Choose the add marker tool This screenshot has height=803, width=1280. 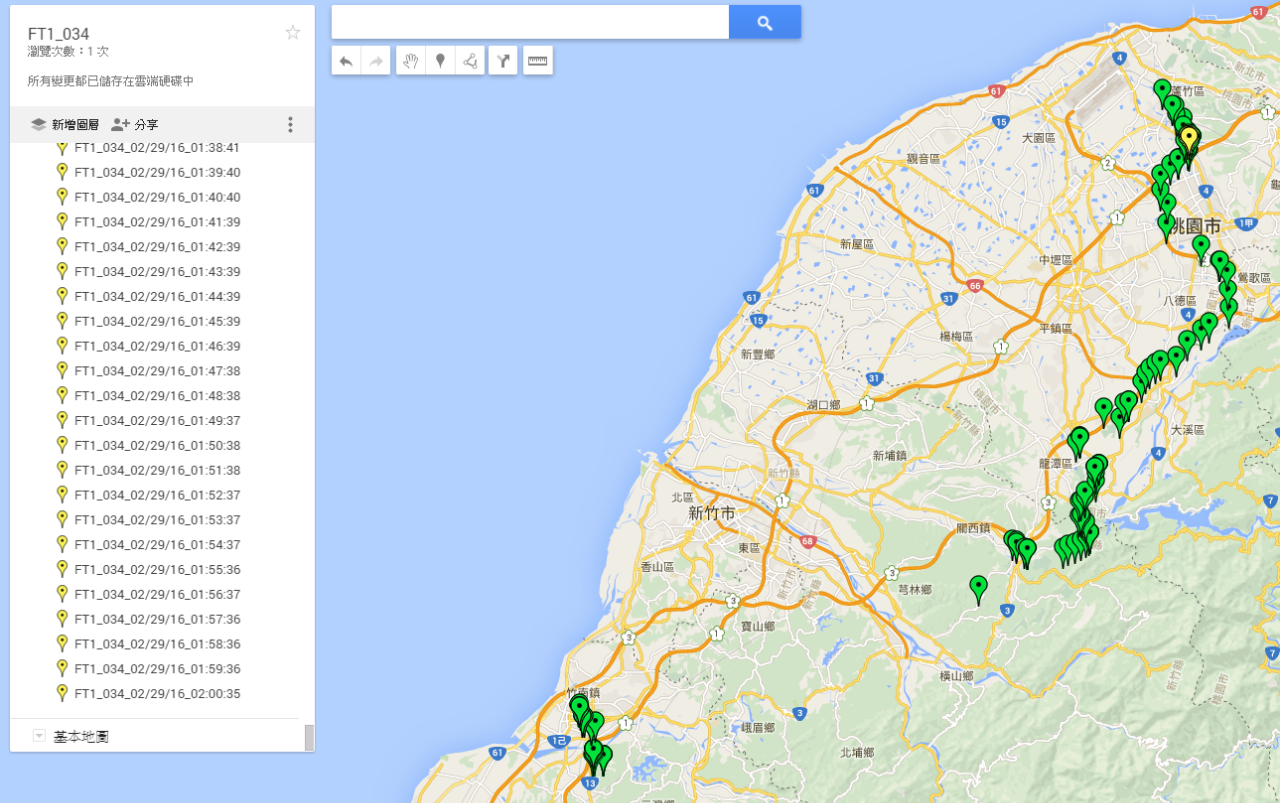coord(440,61)
